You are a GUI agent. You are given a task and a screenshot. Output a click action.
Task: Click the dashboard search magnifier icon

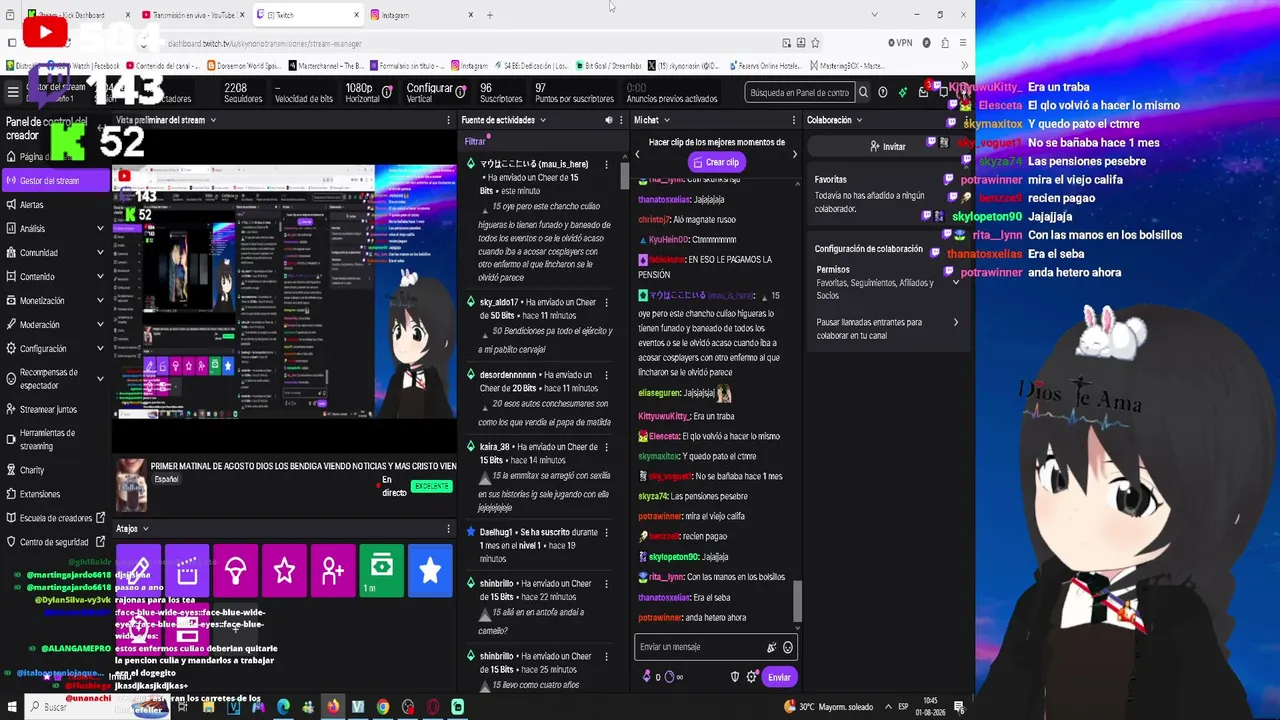point(865,92)
